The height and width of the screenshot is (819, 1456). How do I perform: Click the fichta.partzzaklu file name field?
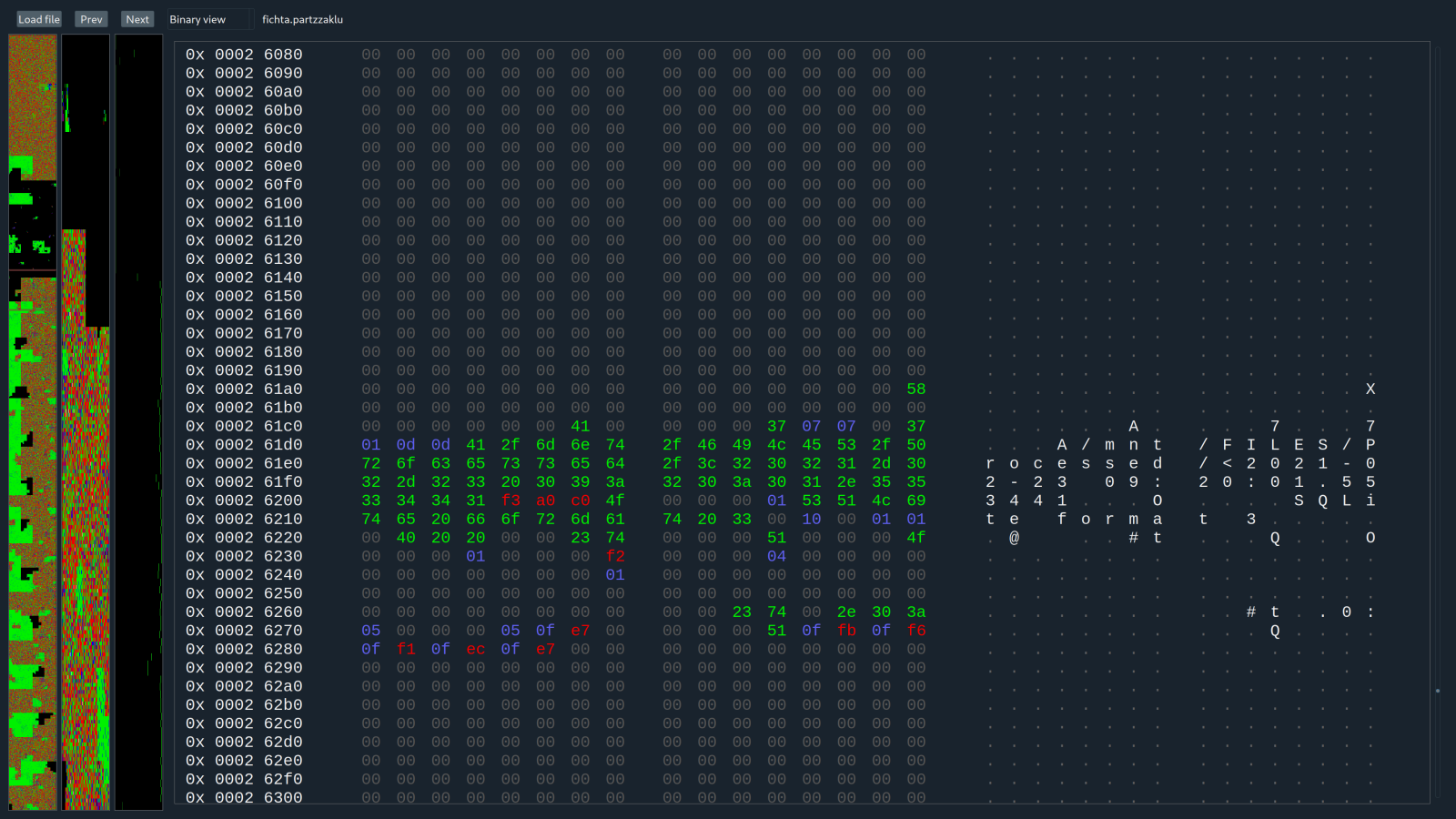pyautogui.click(x=303, y=19)
